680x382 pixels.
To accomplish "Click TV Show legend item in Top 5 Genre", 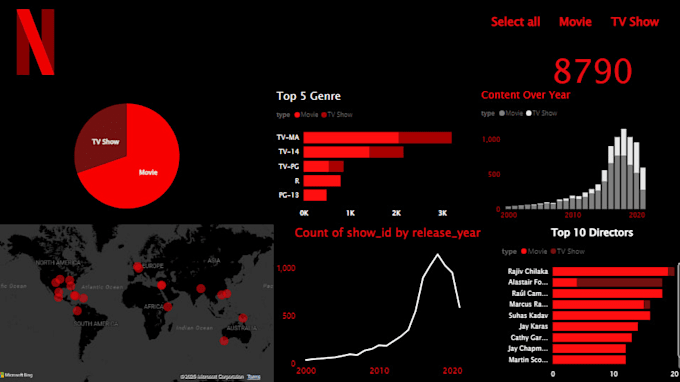I will 337,115.
